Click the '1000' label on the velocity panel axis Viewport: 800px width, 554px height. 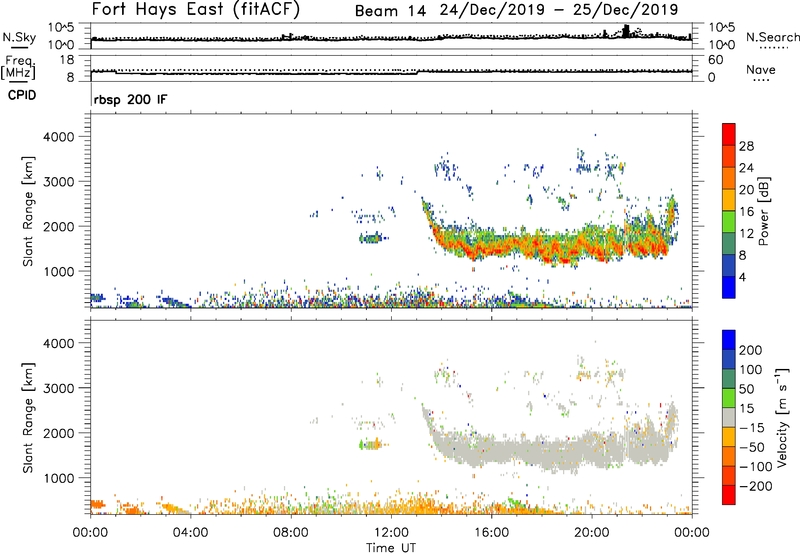[x=58, y=478]
